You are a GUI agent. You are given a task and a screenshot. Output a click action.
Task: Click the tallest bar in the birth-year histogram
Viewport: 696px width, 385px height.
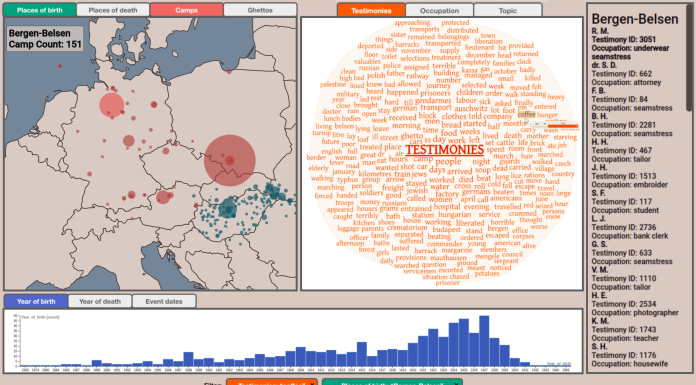(x=484, y=341)
